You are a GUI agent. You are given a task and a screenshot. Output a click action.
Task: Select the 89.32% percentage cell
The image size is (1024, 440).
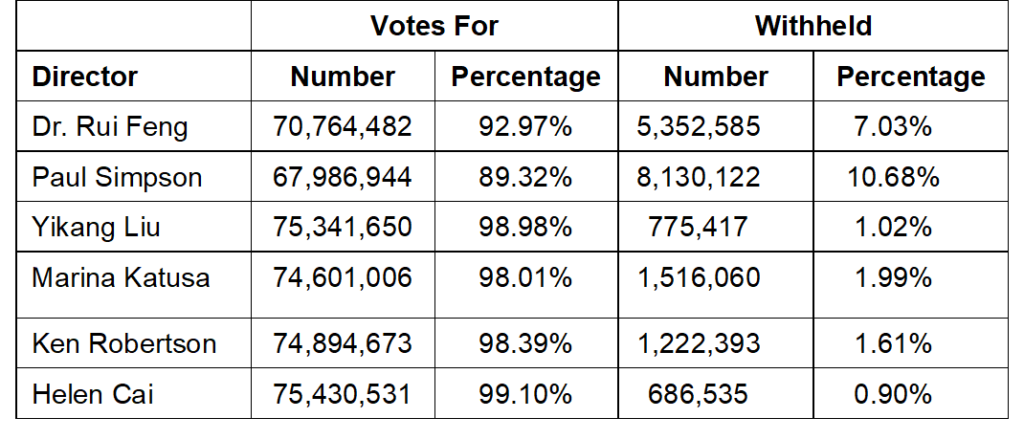coord(525,177)
